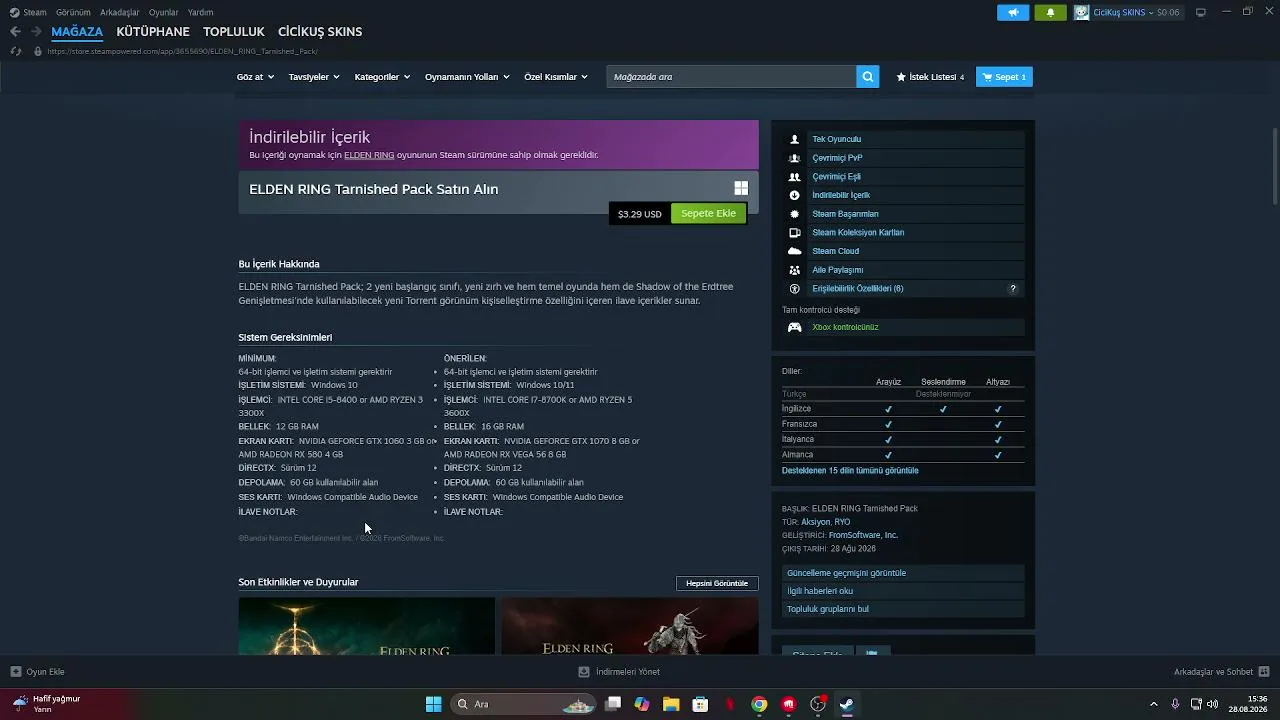Image resolution: width=1280 pixels, height=720 pixels.
Task: Open İndirmeleri Yönet downloads manager
Action: click(619, 672)
